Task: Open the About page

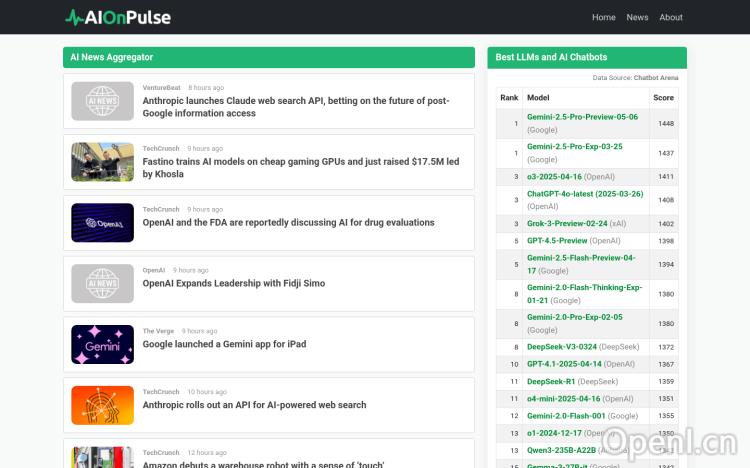Action: point(671,17)
